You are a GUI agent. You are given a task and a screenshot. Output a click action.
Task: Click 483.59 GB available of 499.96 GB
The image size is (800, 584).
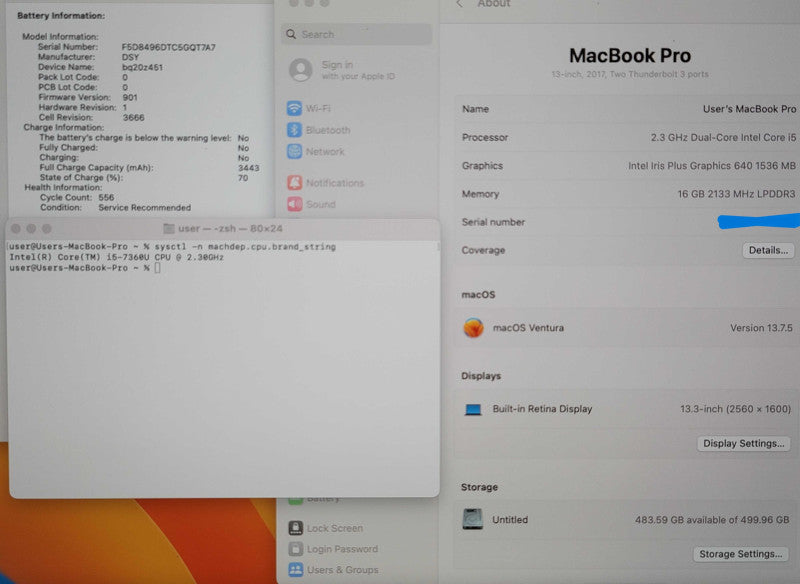click(712, 520)
